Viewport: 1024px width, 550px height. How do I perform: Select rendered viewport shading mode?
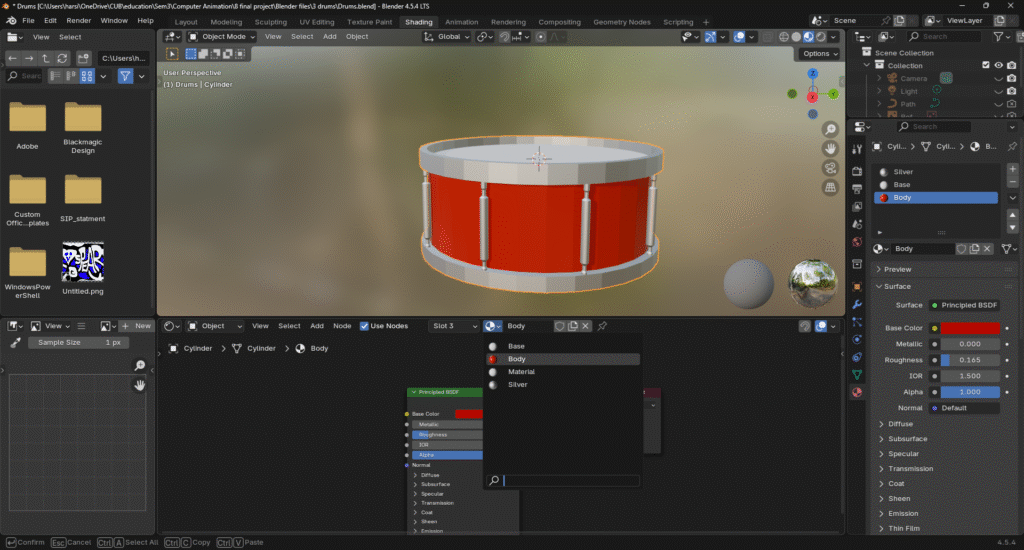click(822, 37)
